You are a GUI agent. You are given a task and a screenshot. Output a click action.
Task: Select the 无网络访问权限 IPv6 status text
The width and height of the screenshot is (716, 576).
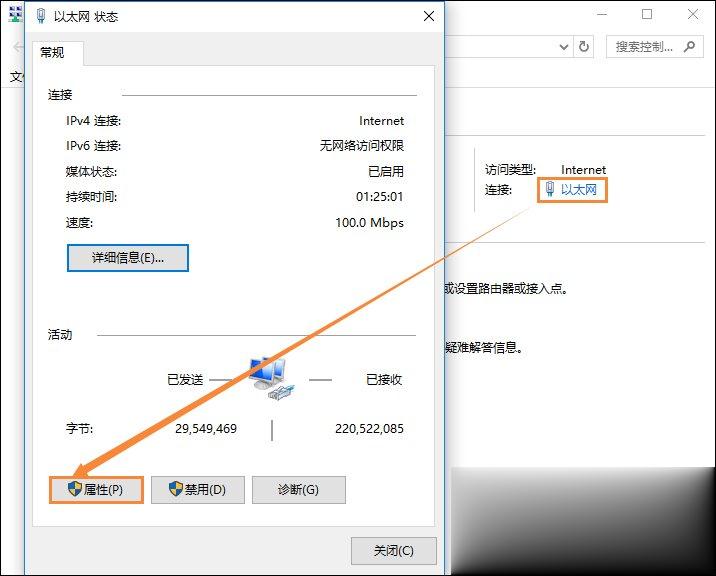click(362, 146)
